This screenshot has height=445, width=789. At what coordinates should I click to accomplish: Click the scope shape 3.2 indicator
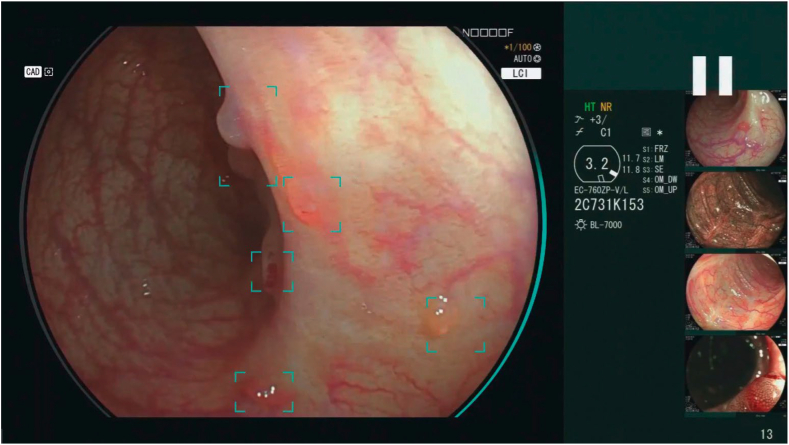[597, 164]
